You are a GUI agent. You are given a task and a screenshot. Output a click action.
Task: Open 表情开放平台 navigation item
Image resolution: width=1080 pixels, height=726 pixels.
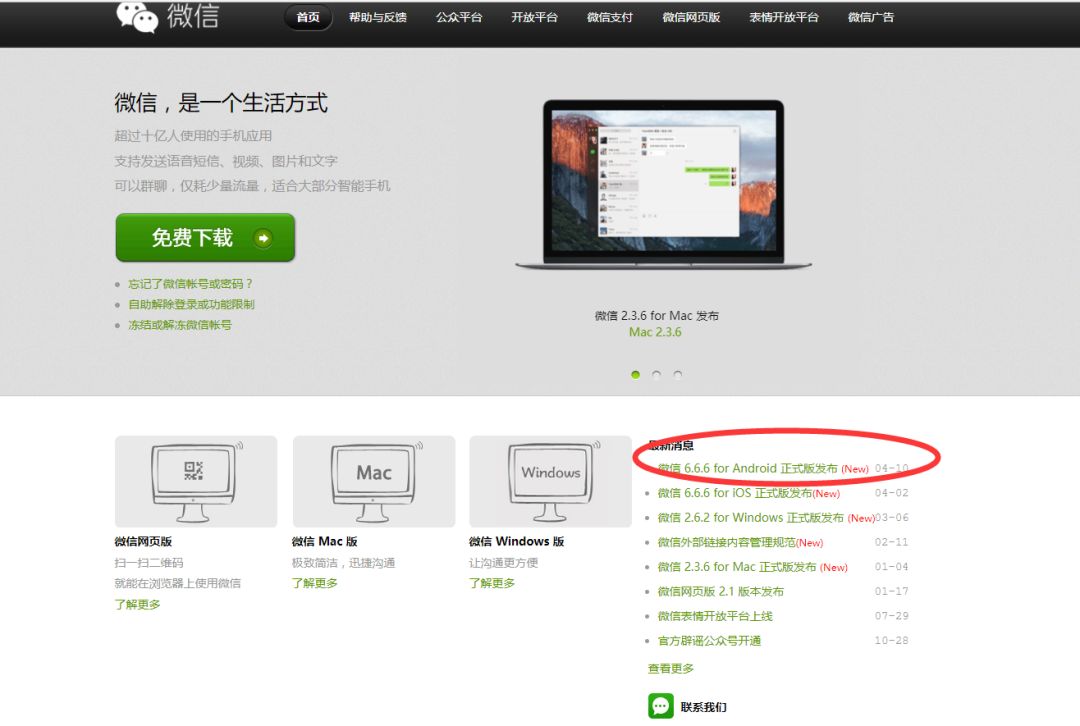[x=784, y=17]
